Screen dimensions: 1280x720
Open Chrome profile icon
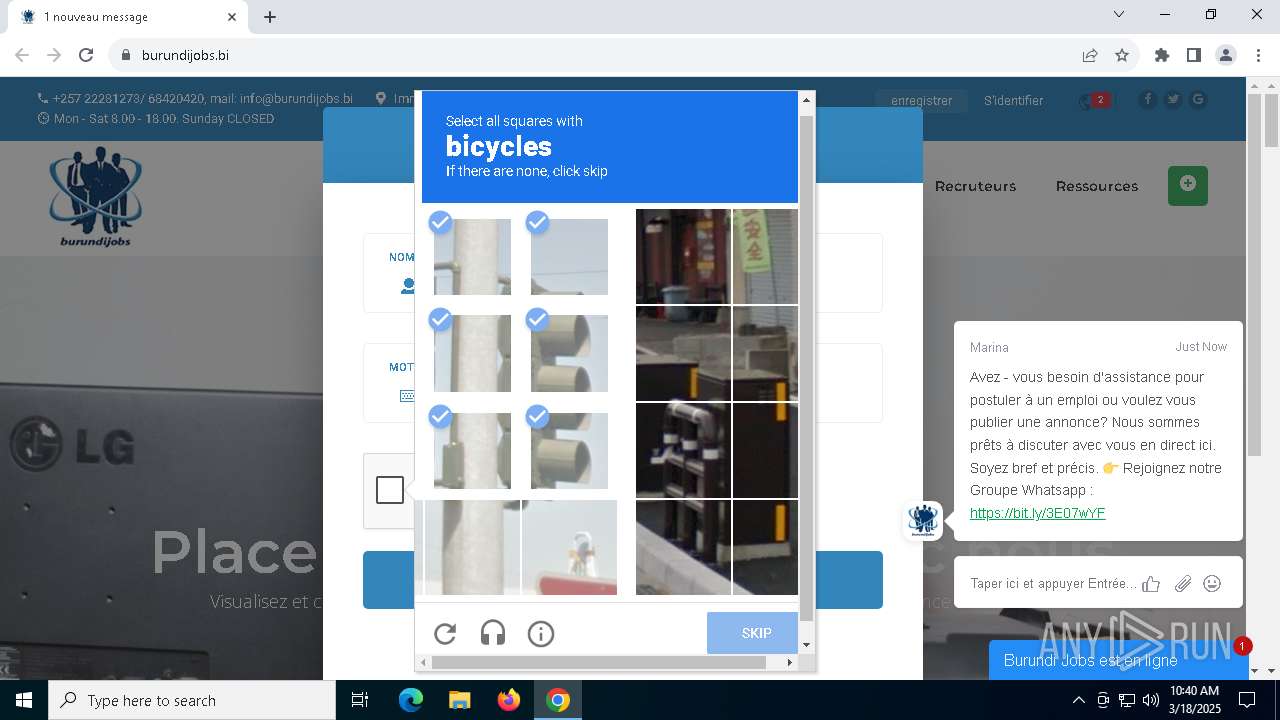coord(1226,55)
